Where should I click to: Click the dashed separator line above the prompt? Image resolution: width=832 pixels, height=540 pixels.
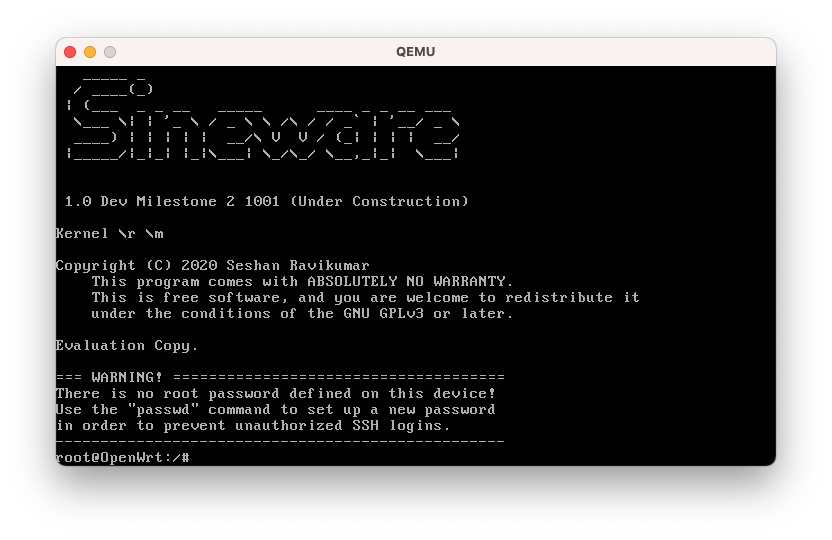point(280,441)
